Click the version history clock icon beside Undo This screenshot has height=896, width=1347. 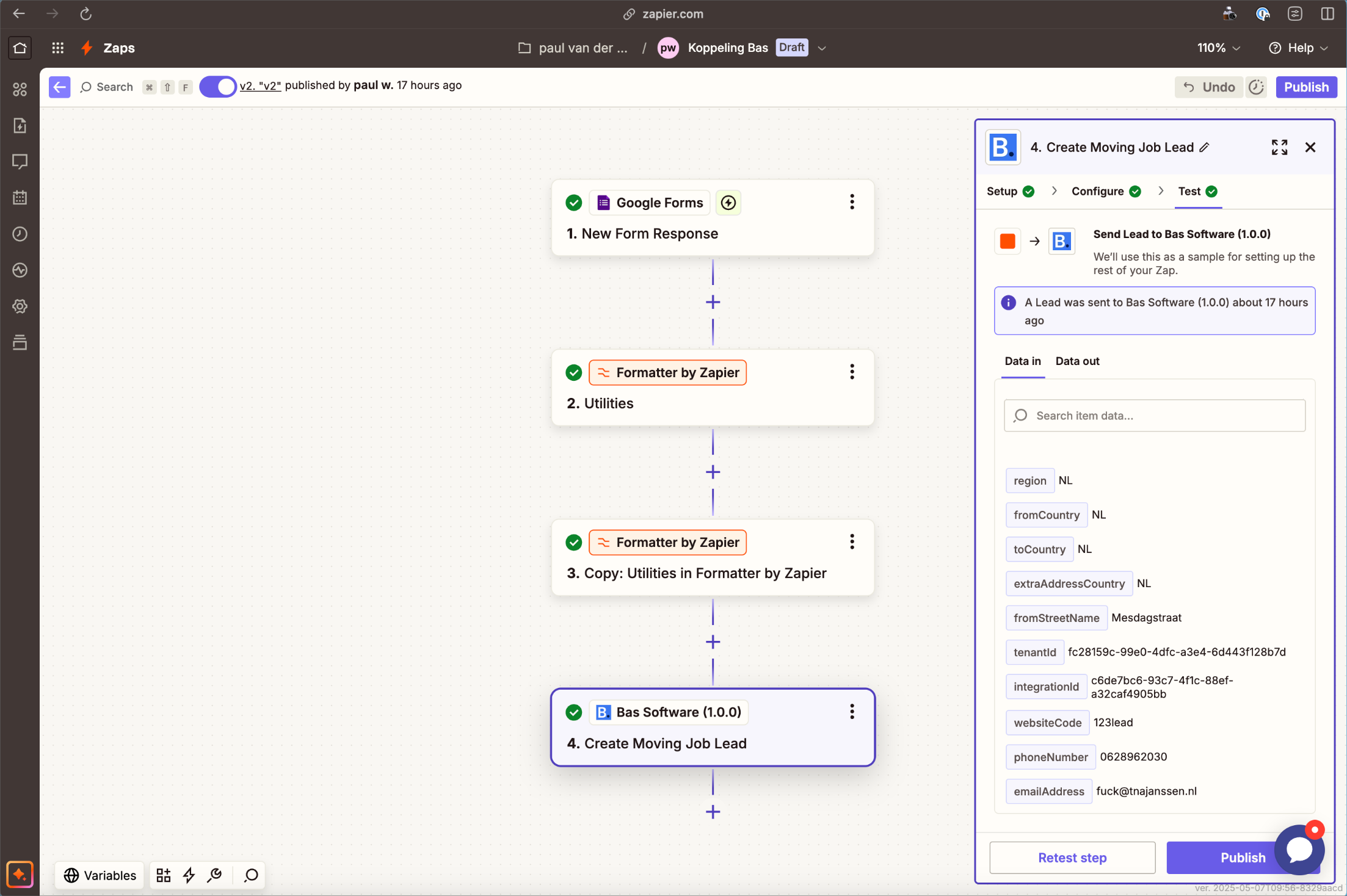[x=1256, y=87]
